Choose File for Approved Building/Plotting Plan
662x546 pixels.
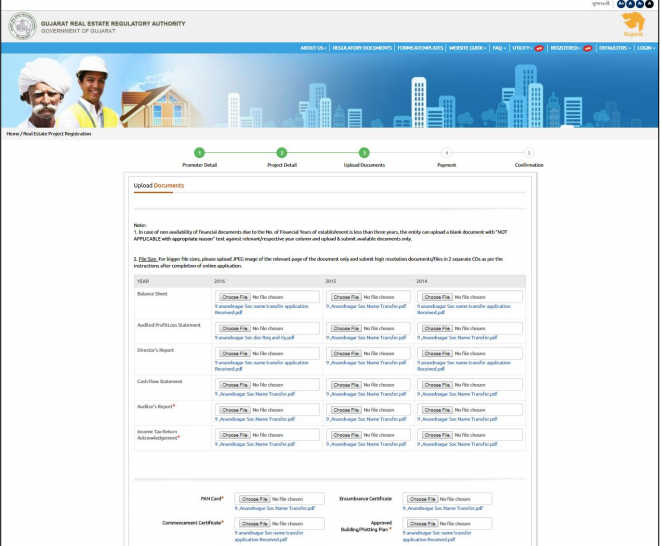(x=422, y=524)
